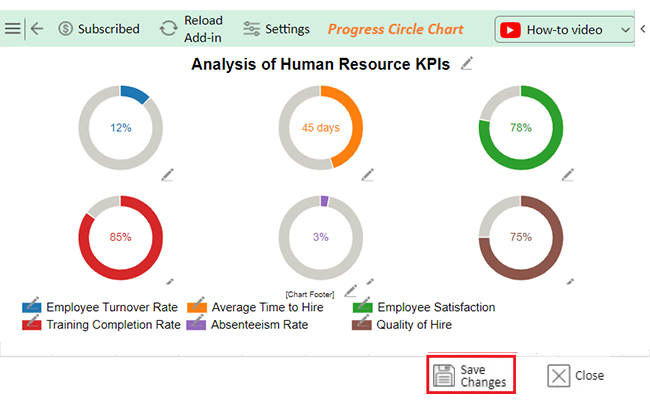Click the Average Time to Hire legend label
The width and height of the screenshot is (650, 404).
tap(267, 307)
